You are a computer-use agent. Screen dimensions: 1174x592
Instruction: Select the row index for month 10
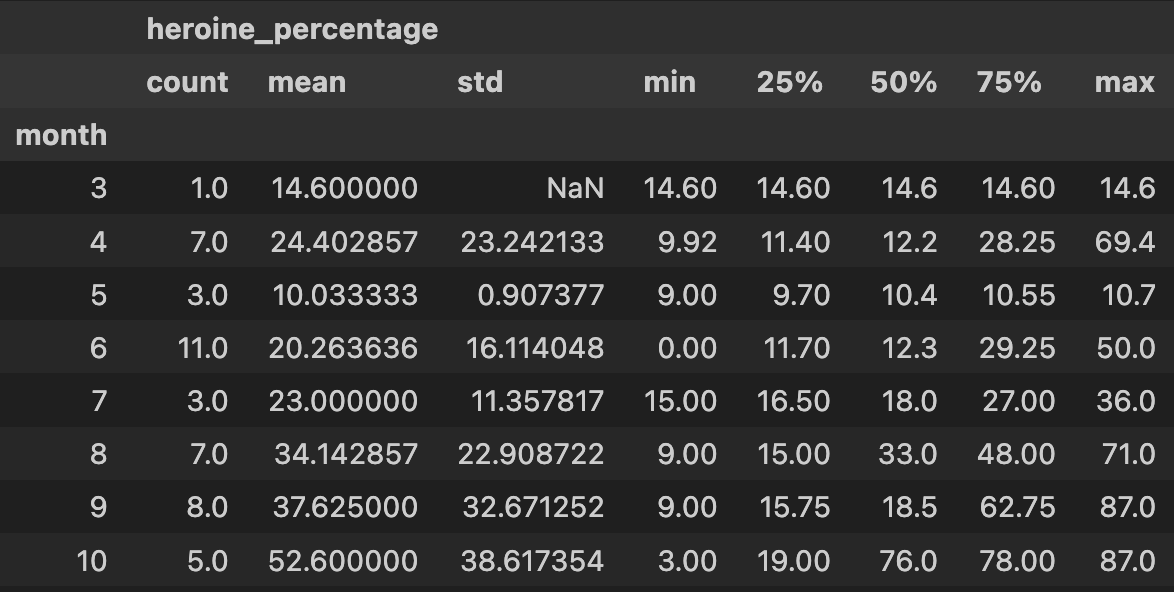[91, 561]
